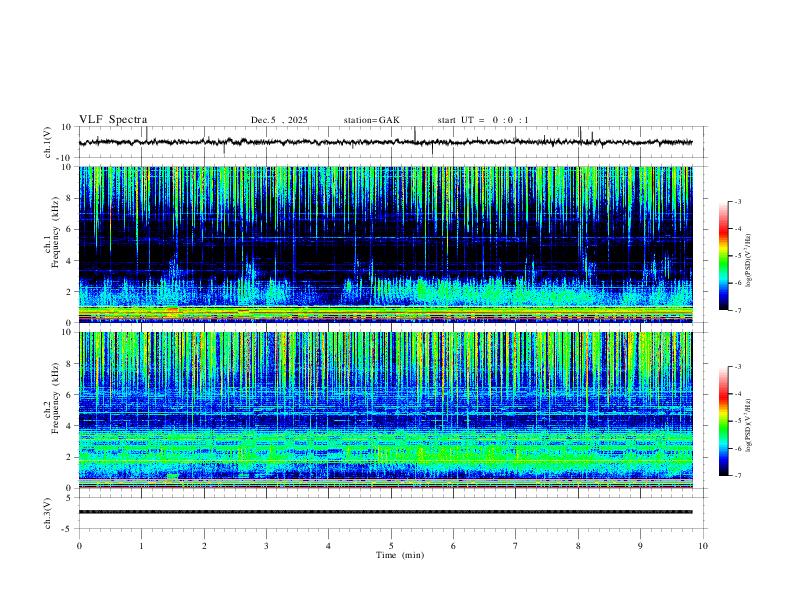Click the ch.2 spectrogram color bar
The height and width of the screenshot is (612, 792).
[723, 421]
